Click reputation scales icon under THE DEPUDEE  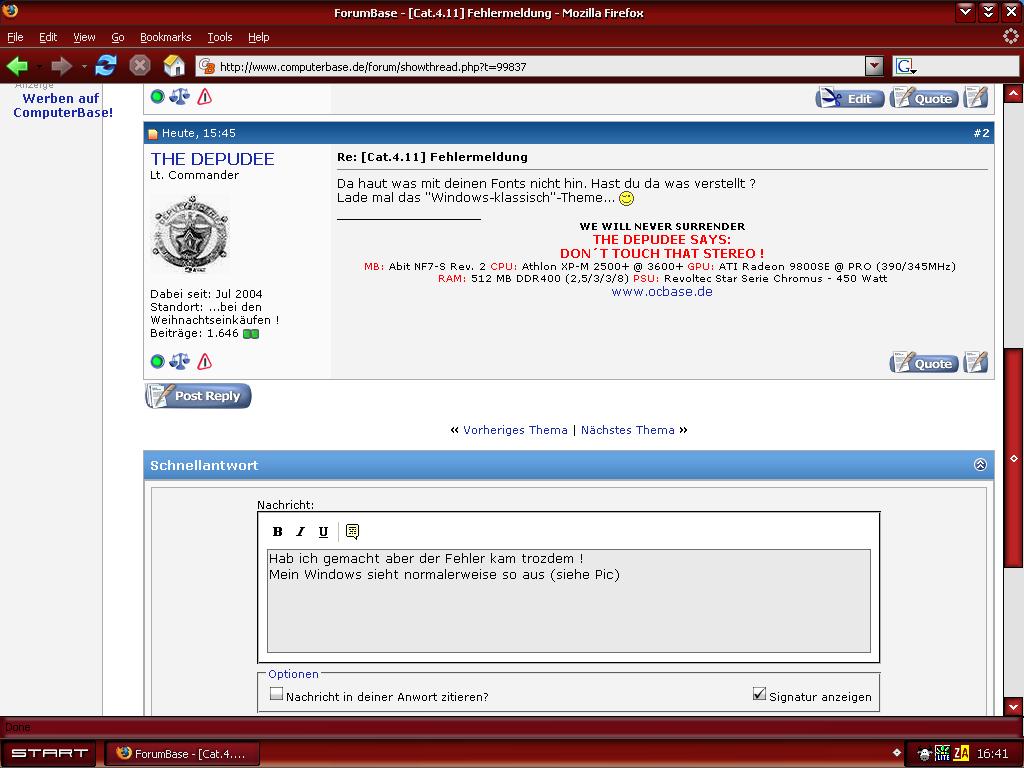tap(180, 361)
